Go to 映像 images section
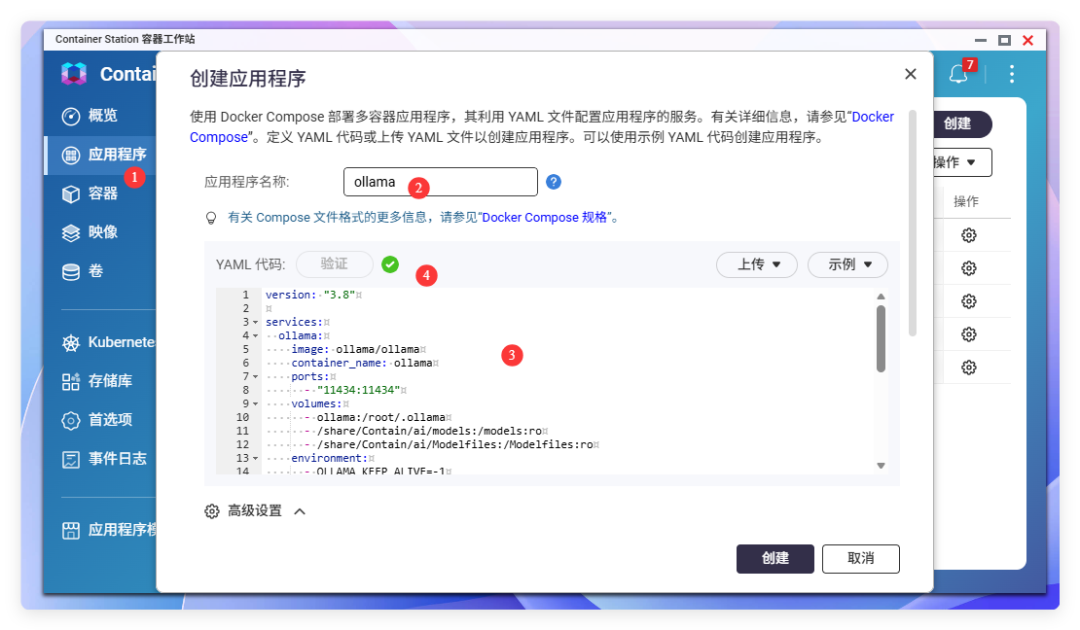1080x630 pixels. coord(90,232)
